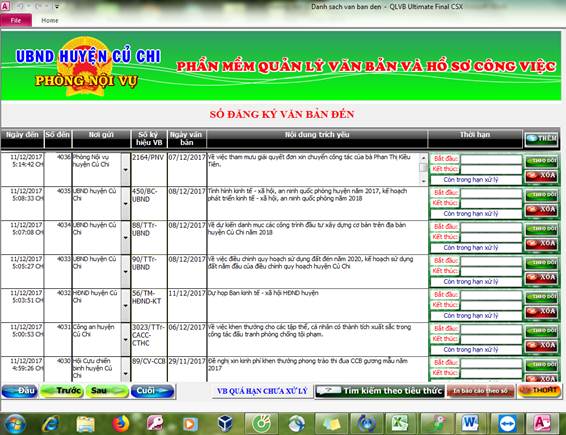
Task: Expand sender dropdown for record 4036
Action: pos(125,169)
